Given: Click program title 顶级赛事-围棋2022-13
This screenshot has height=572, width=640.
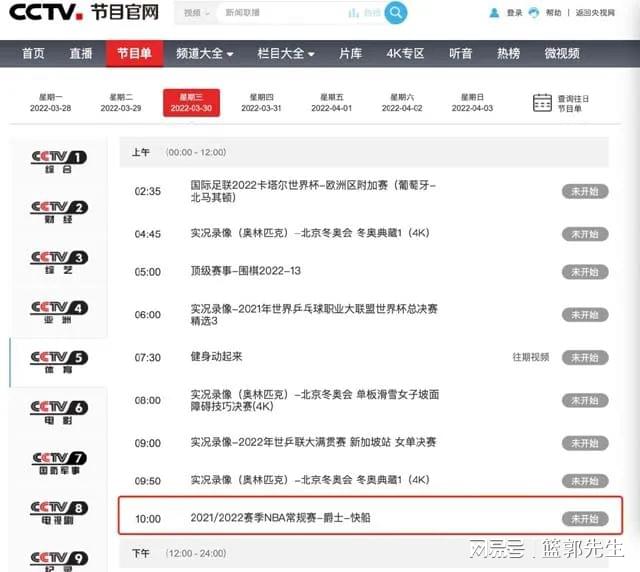Looking at the screenshot, I should pyautogui.click(x=246, y=271).
